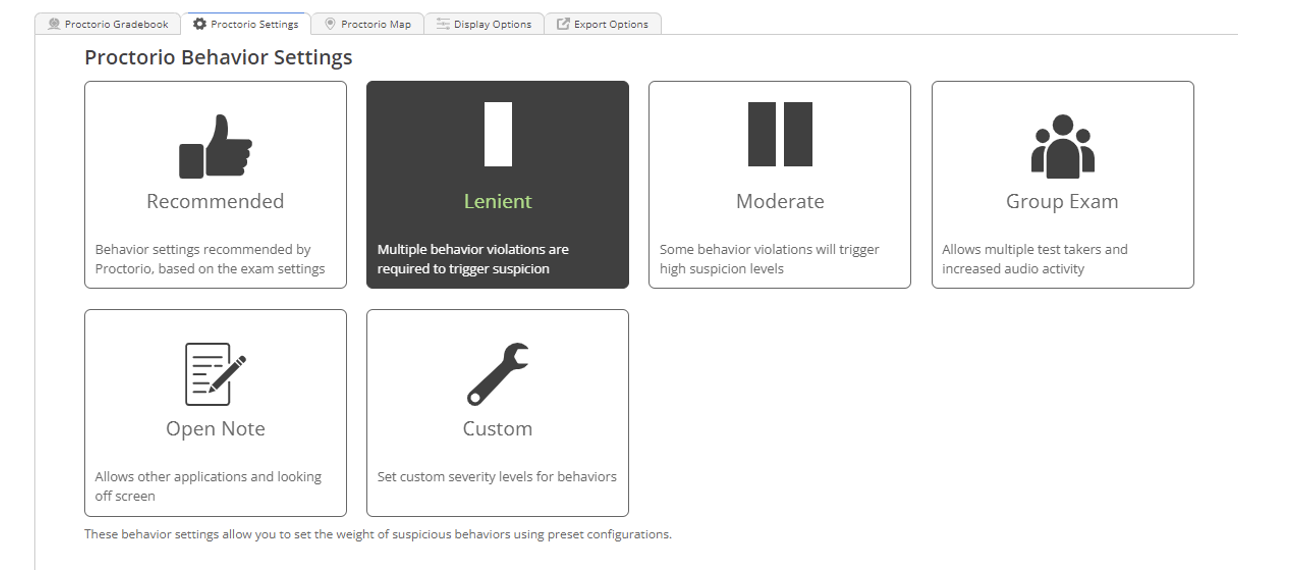Select the Open Note preset label
1302x570 pixels.
click(x=215, y=429)
